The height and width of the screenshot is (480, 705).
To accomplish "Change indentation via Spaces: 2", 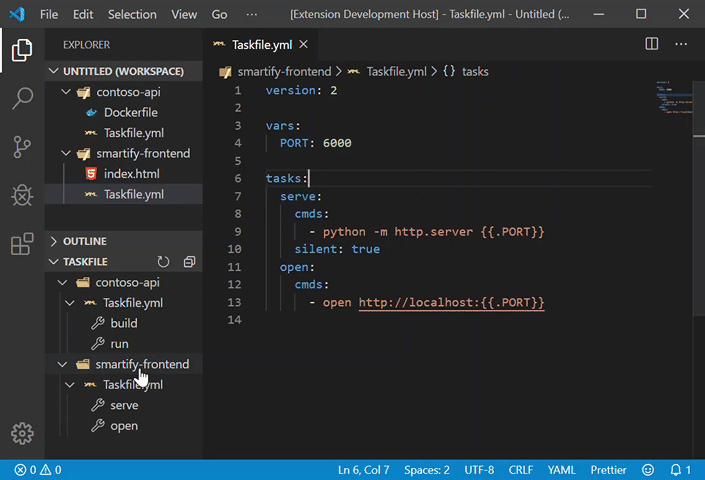I will (426, 470).
